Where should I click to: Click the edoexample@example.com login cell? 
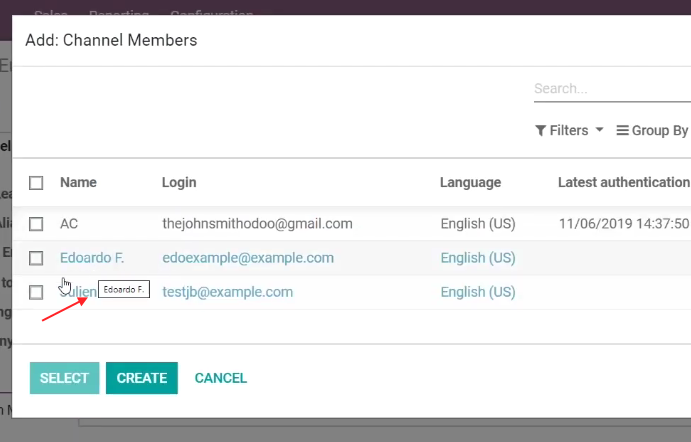[248, 258]
